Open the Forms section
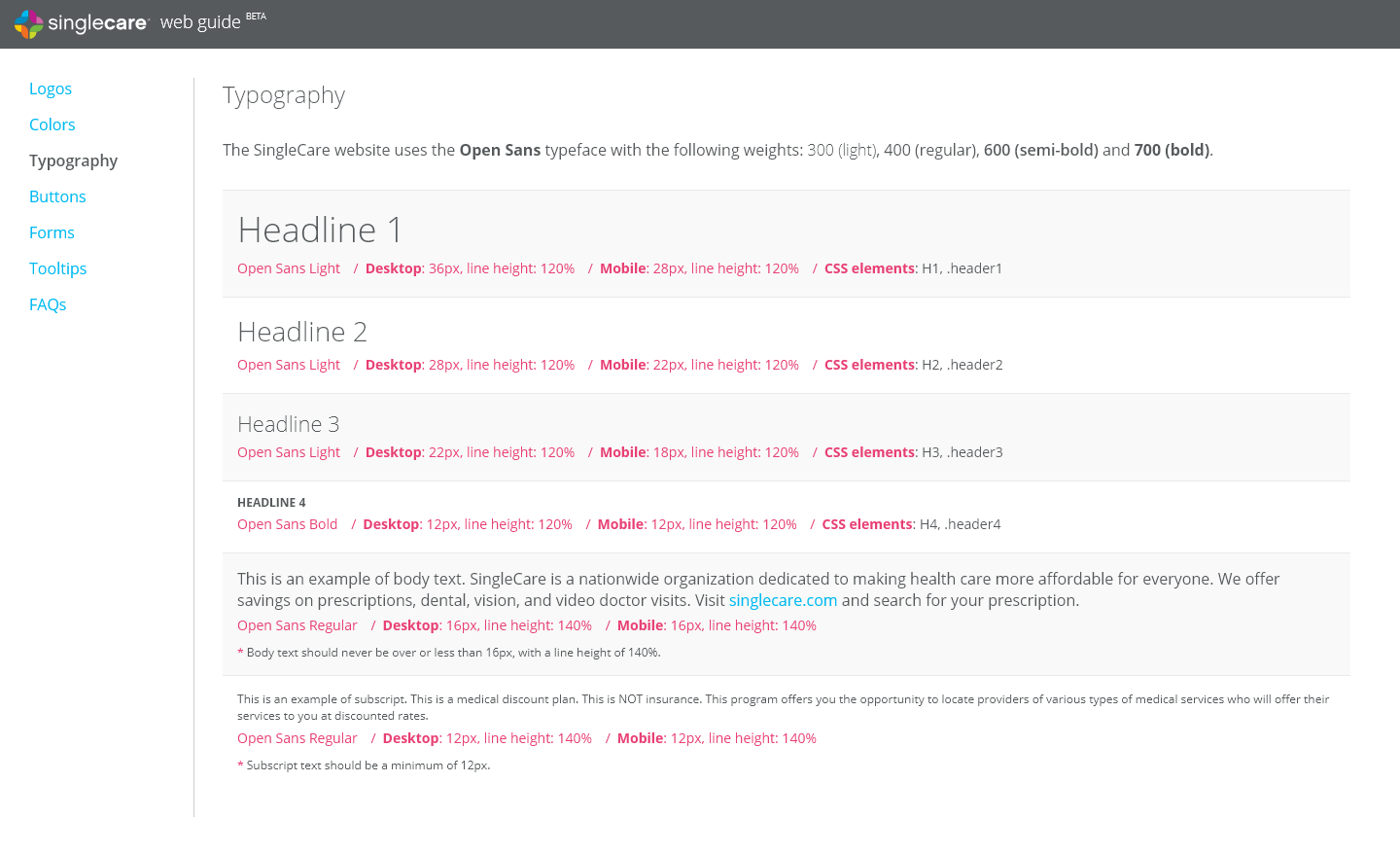The image size is (1400, 854). click(x=52, y=232)
